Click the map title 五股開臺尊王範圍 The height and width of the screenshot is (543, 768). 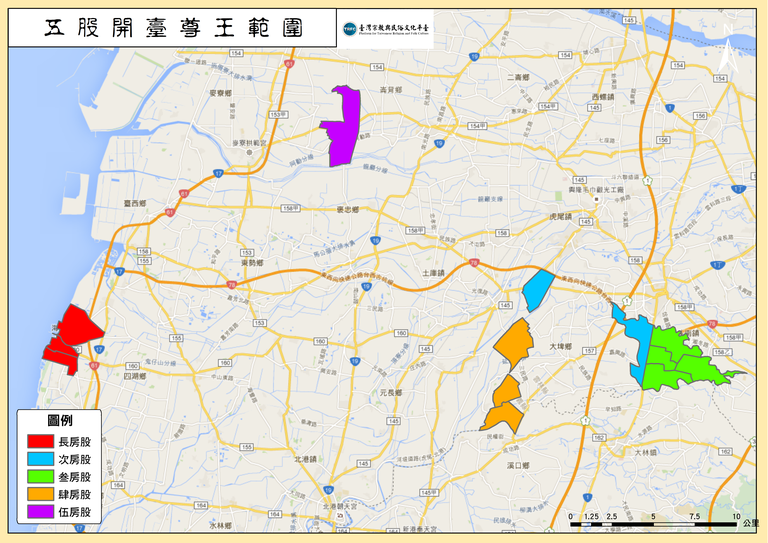173,28
